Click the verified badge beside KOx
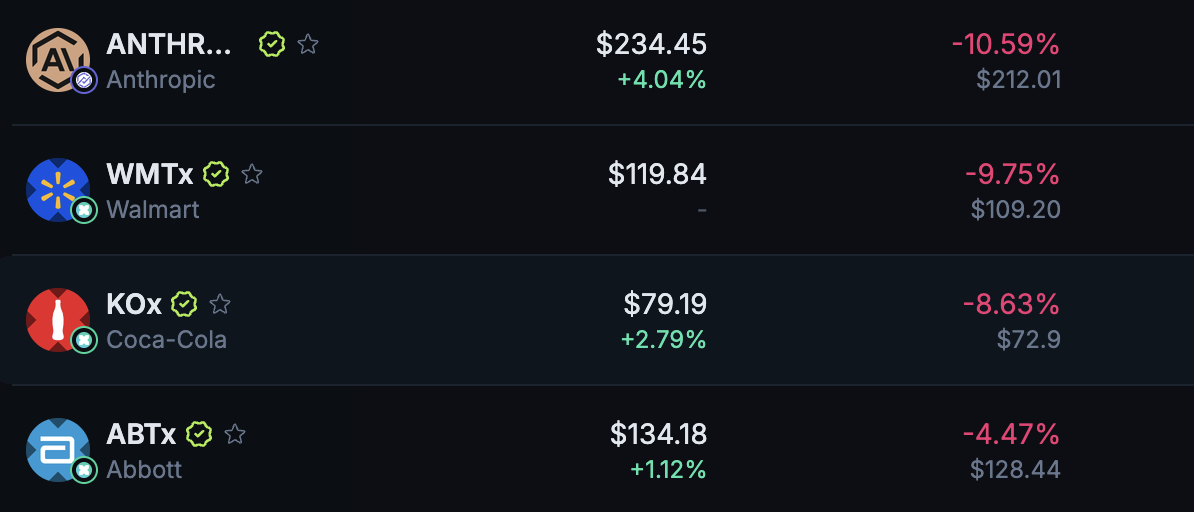Viewport: 1194px width, 512px height. tap(184, 304)
